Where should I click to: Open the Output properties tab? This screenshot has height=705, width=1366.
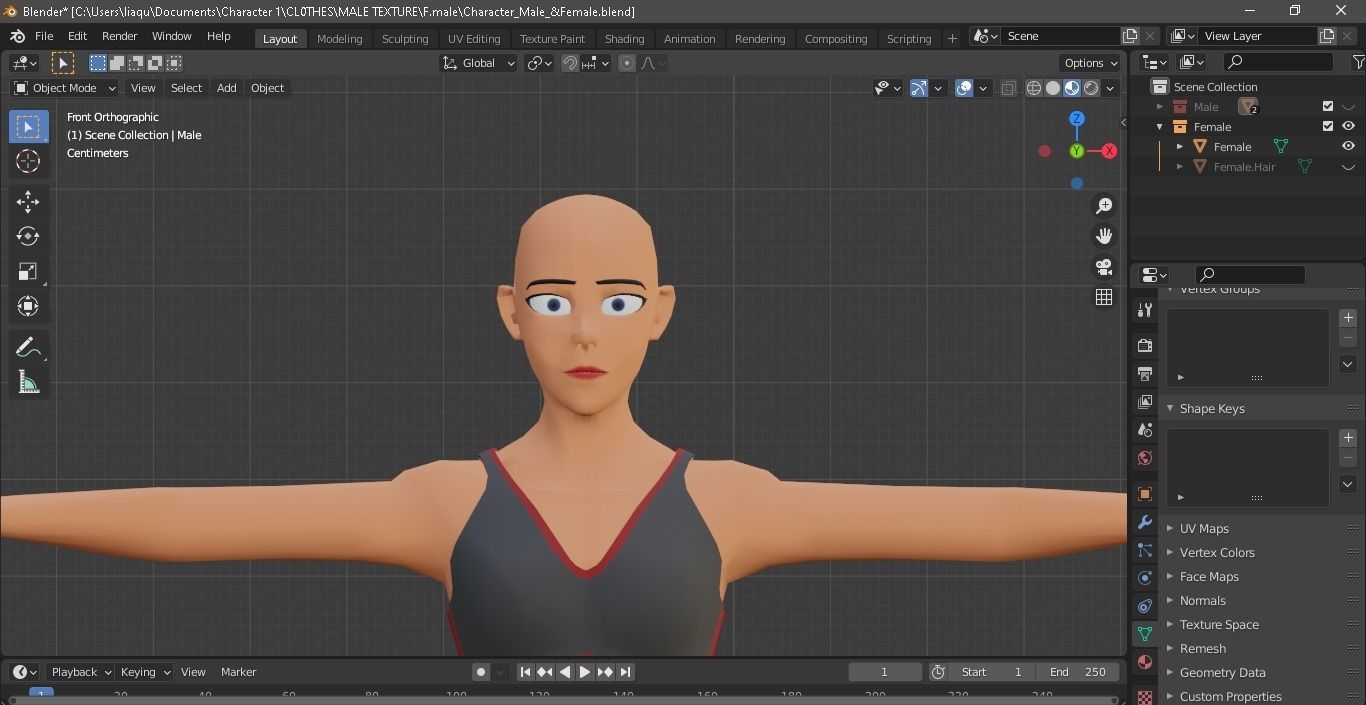coord(1145,373)
